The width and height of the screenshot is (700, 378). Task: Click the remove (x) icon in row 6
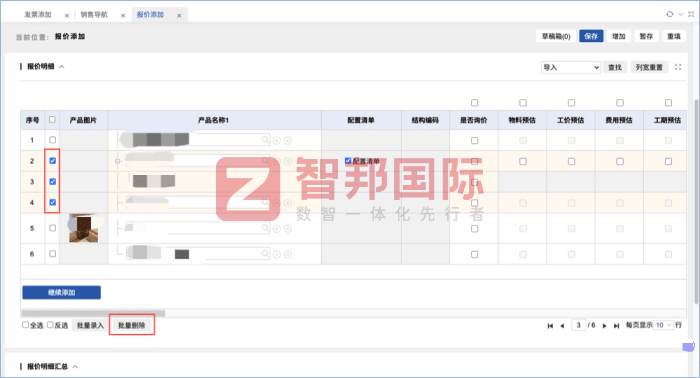pos(288,254)
